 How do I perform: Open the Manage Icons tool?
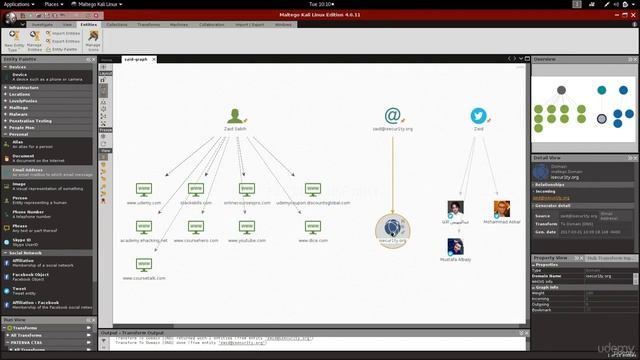click(93, 41)
